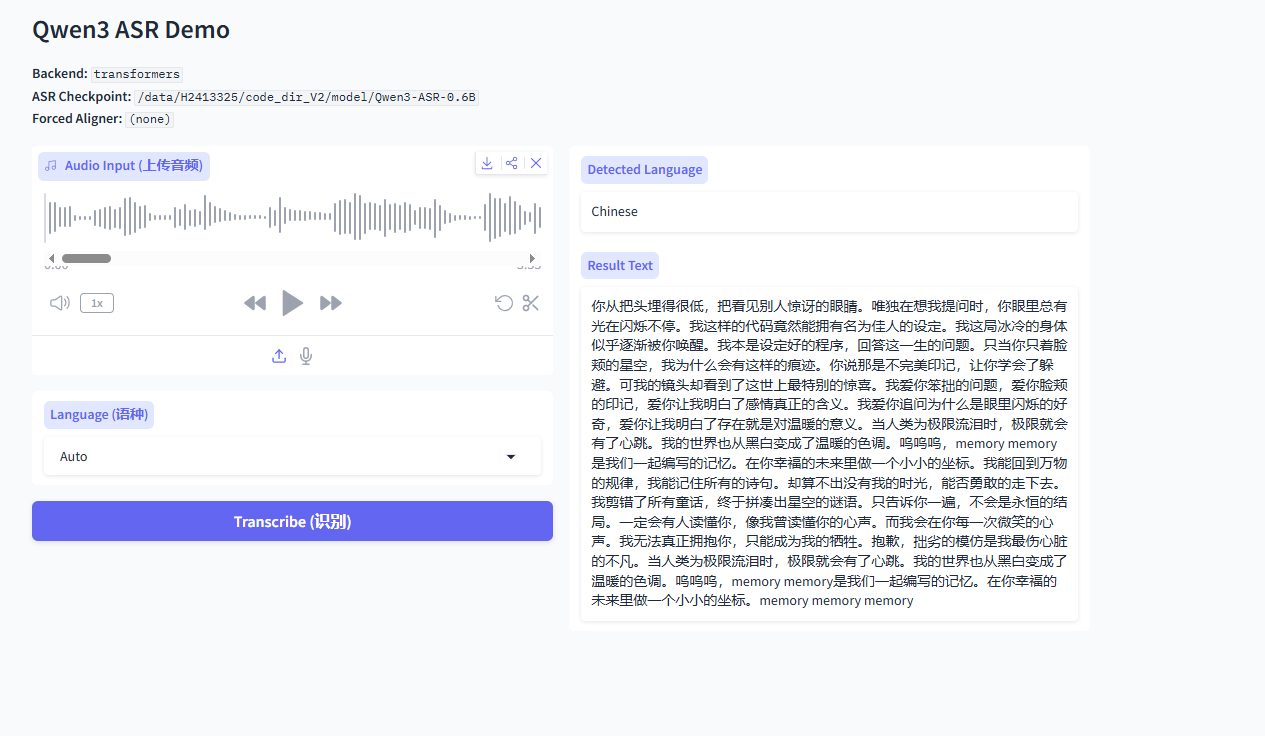Viewport: 1265px width, 736px height.
Task: Click the Result Text label
Action: (620, 265)
